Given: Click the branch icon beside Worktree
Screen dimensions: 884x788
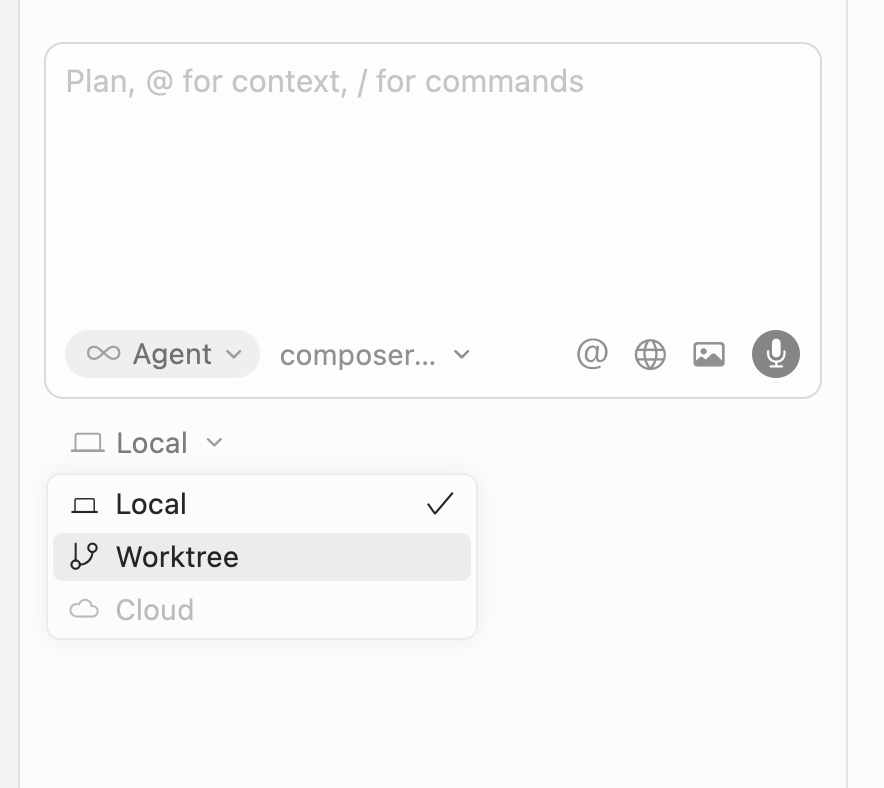Looking at the screenshot, I should (84, 557).
